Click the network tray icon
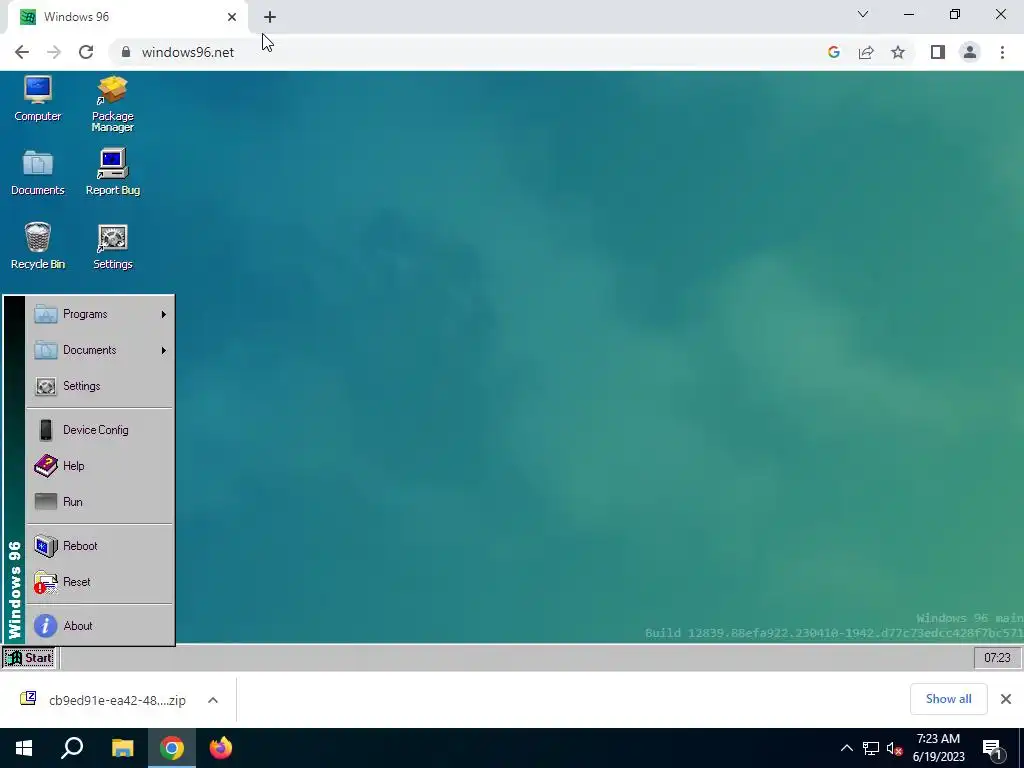Screen dimensions: 1024x768 871,748
